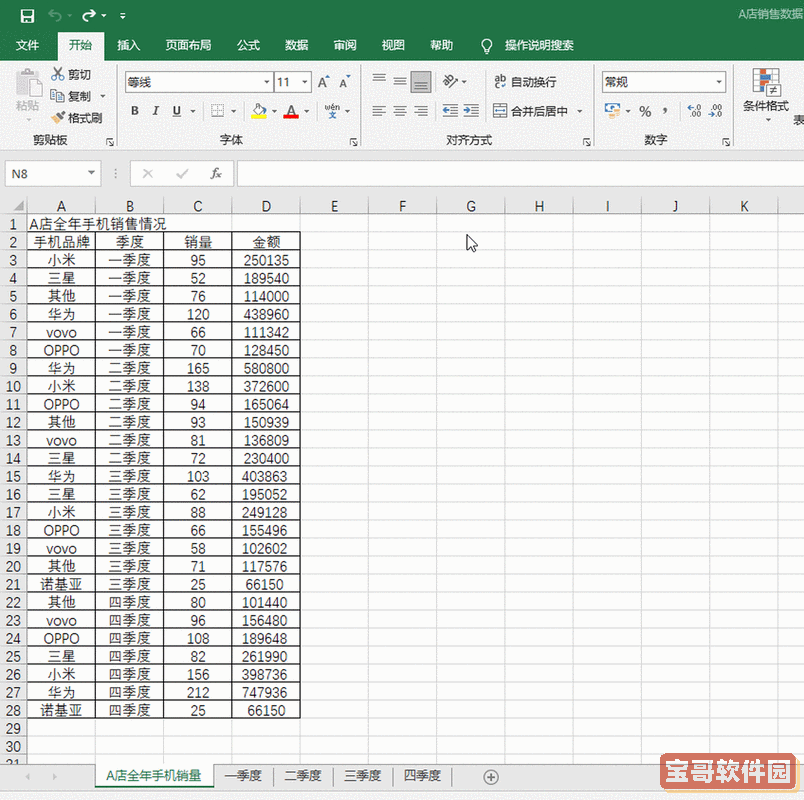Click the phonetic guide (wén) icon
804x800 pixels.
332,111
